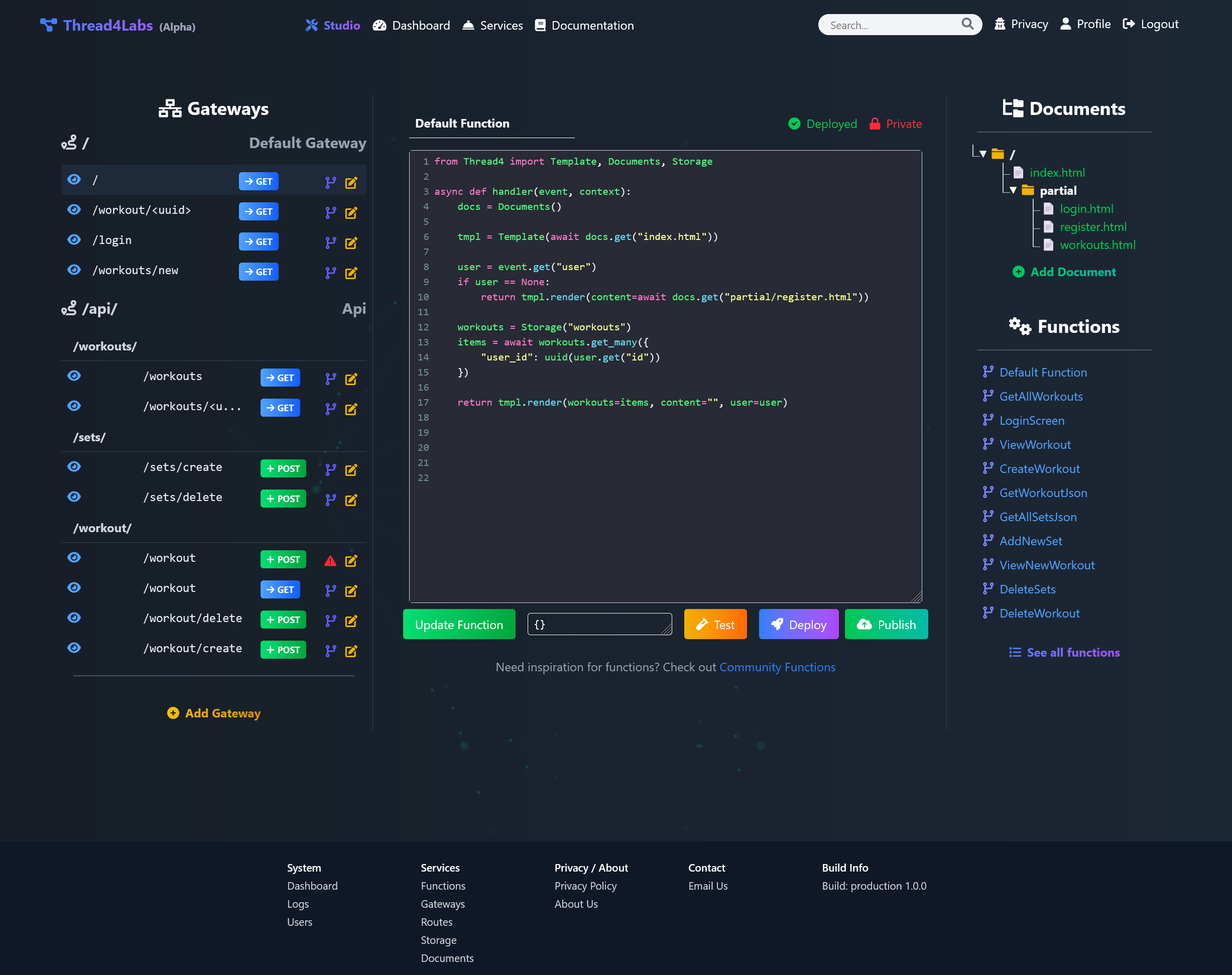Collapse the partial folder

(x=1013, y=191)
